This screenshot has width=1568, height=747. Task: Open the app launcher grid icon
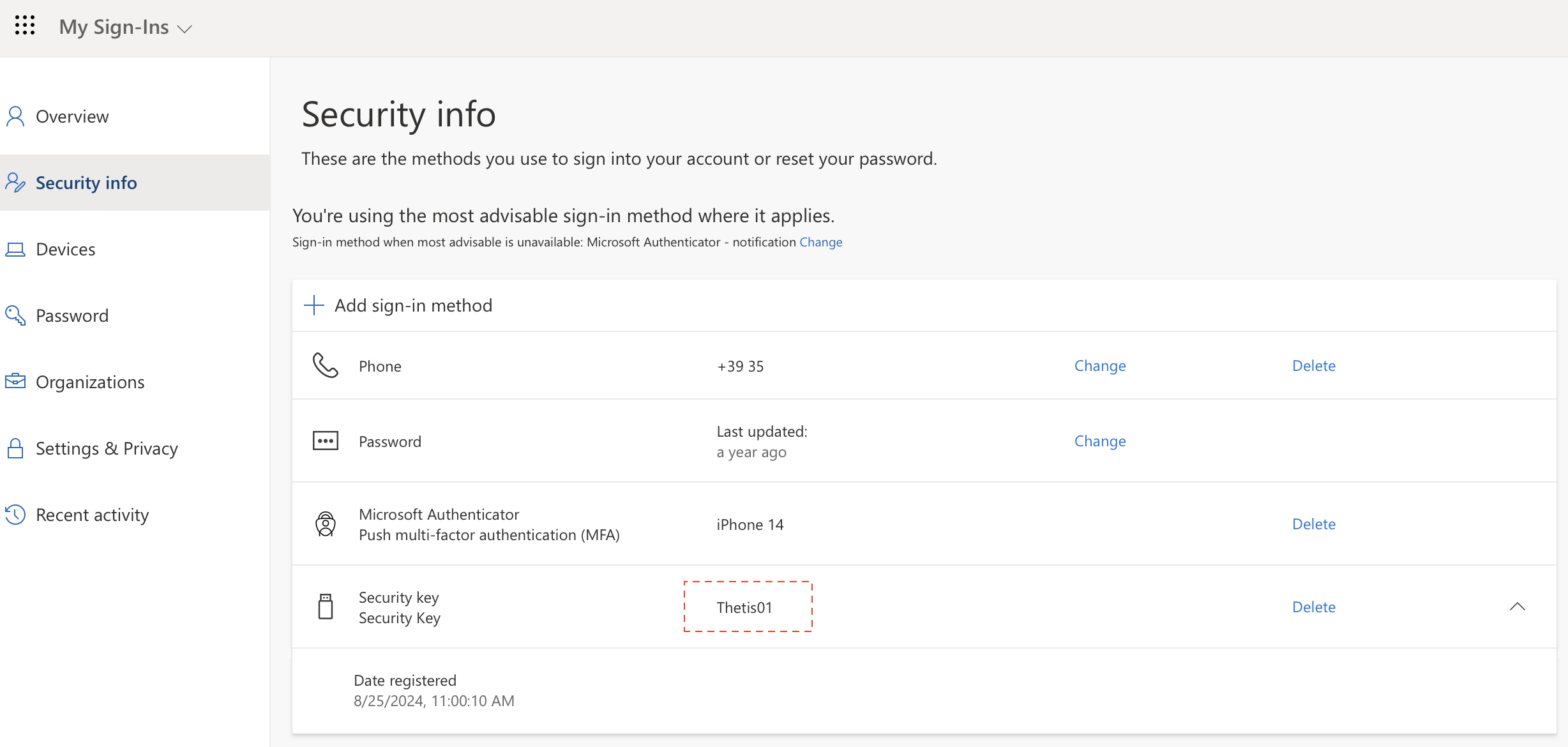click(25, 26)
